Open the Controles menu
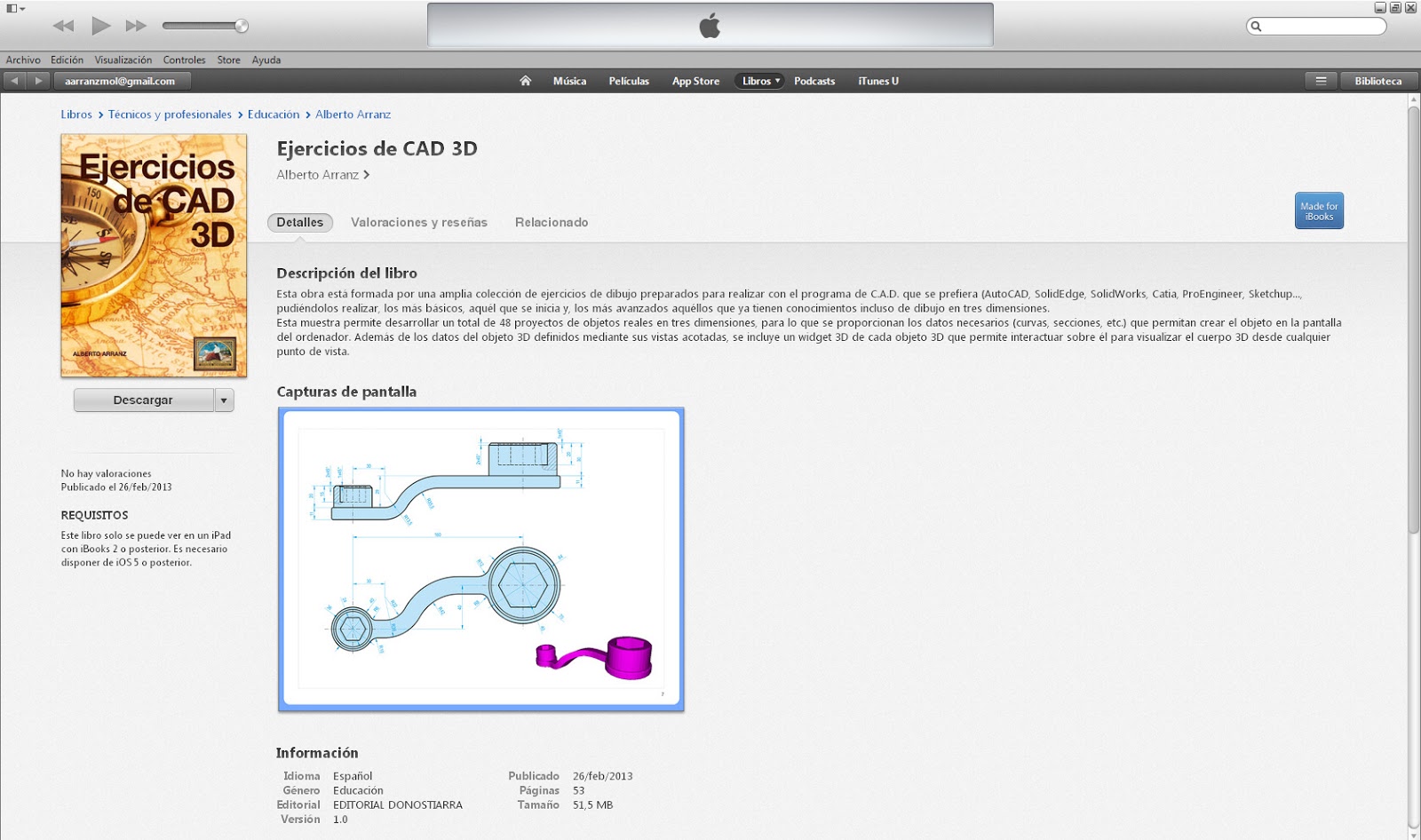This screenshot has height=840, width=1421. pos(184,60)
